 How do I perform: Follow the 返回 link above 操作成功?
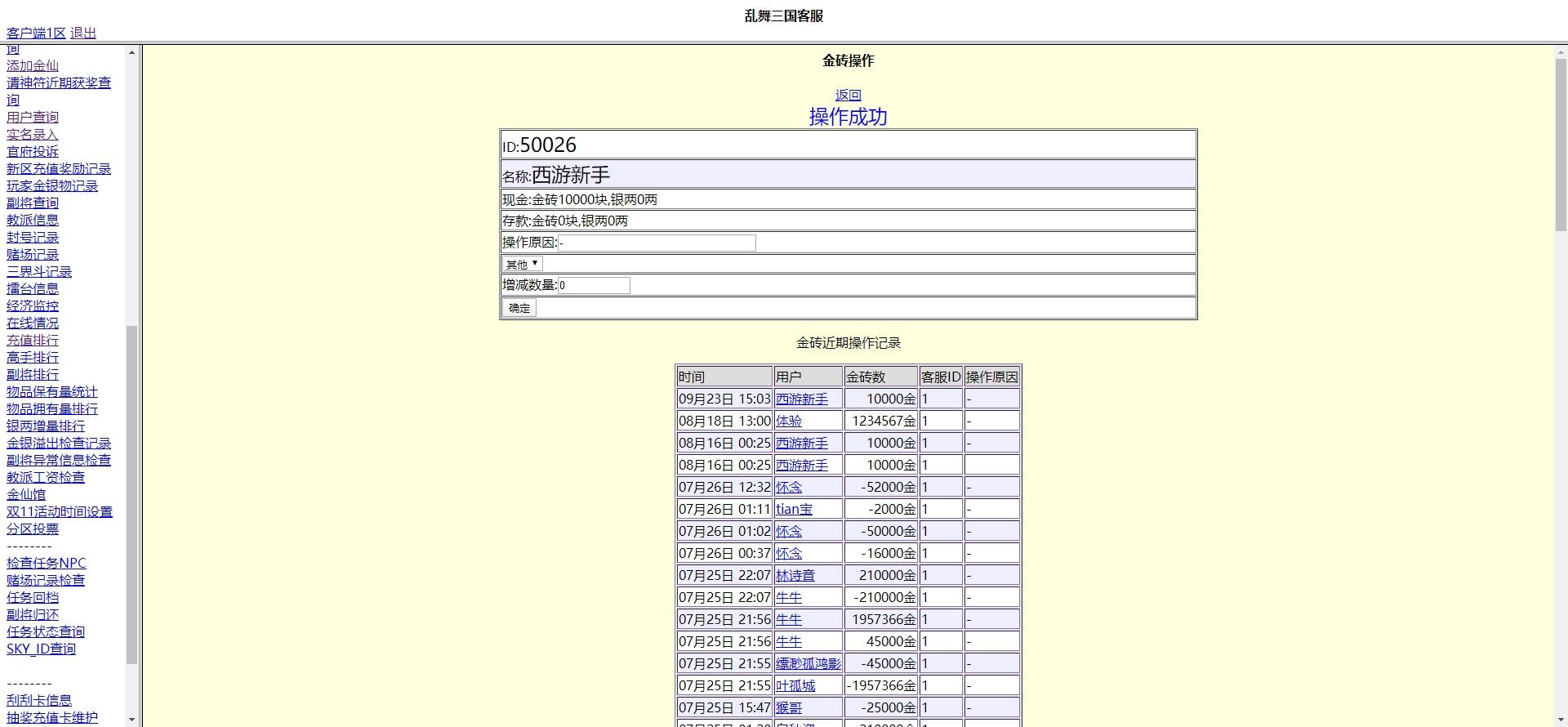coord(848,95)
